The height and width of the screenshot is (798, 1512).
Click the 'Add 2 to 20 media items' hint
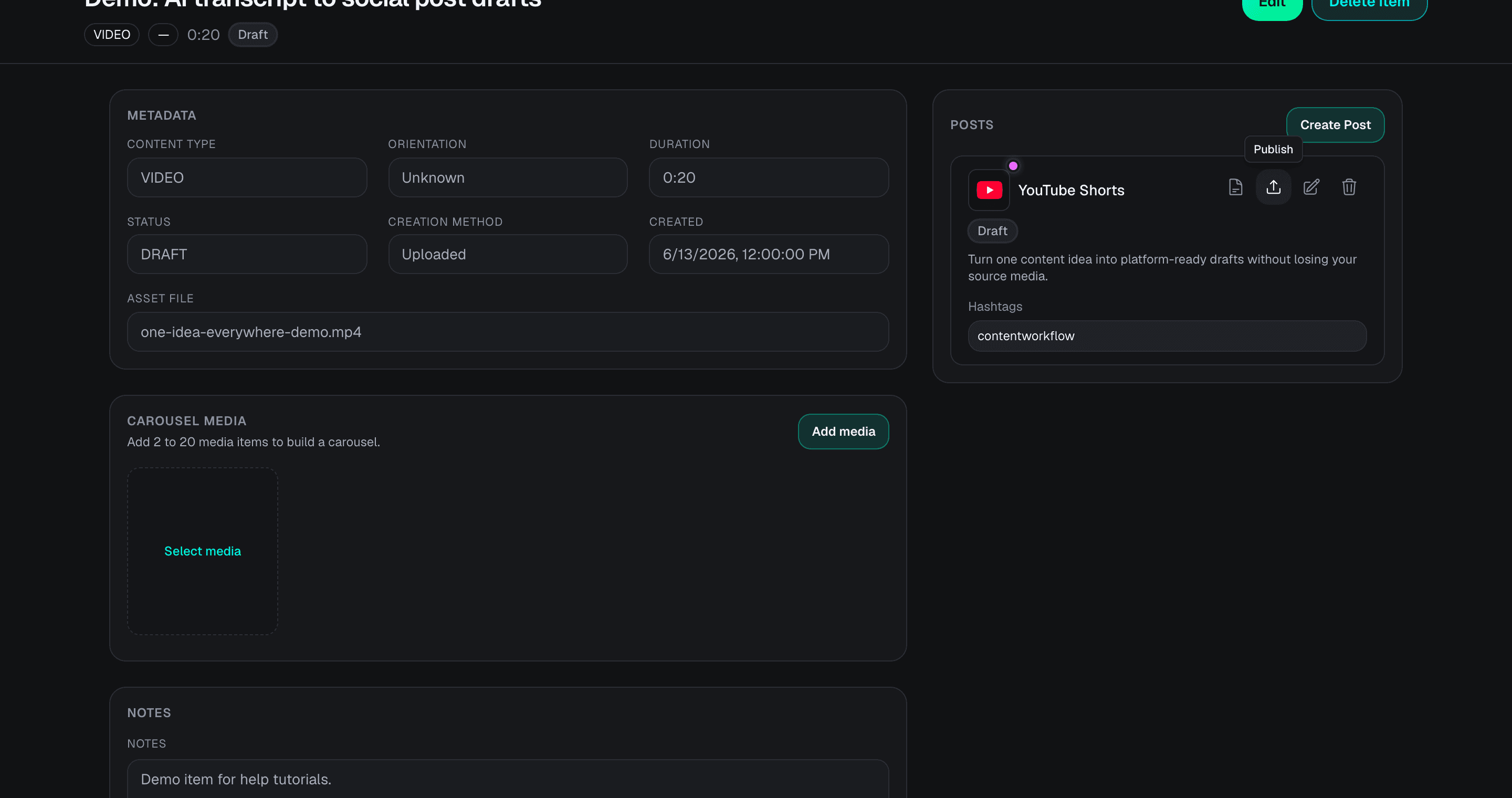(x=254, y=442)
